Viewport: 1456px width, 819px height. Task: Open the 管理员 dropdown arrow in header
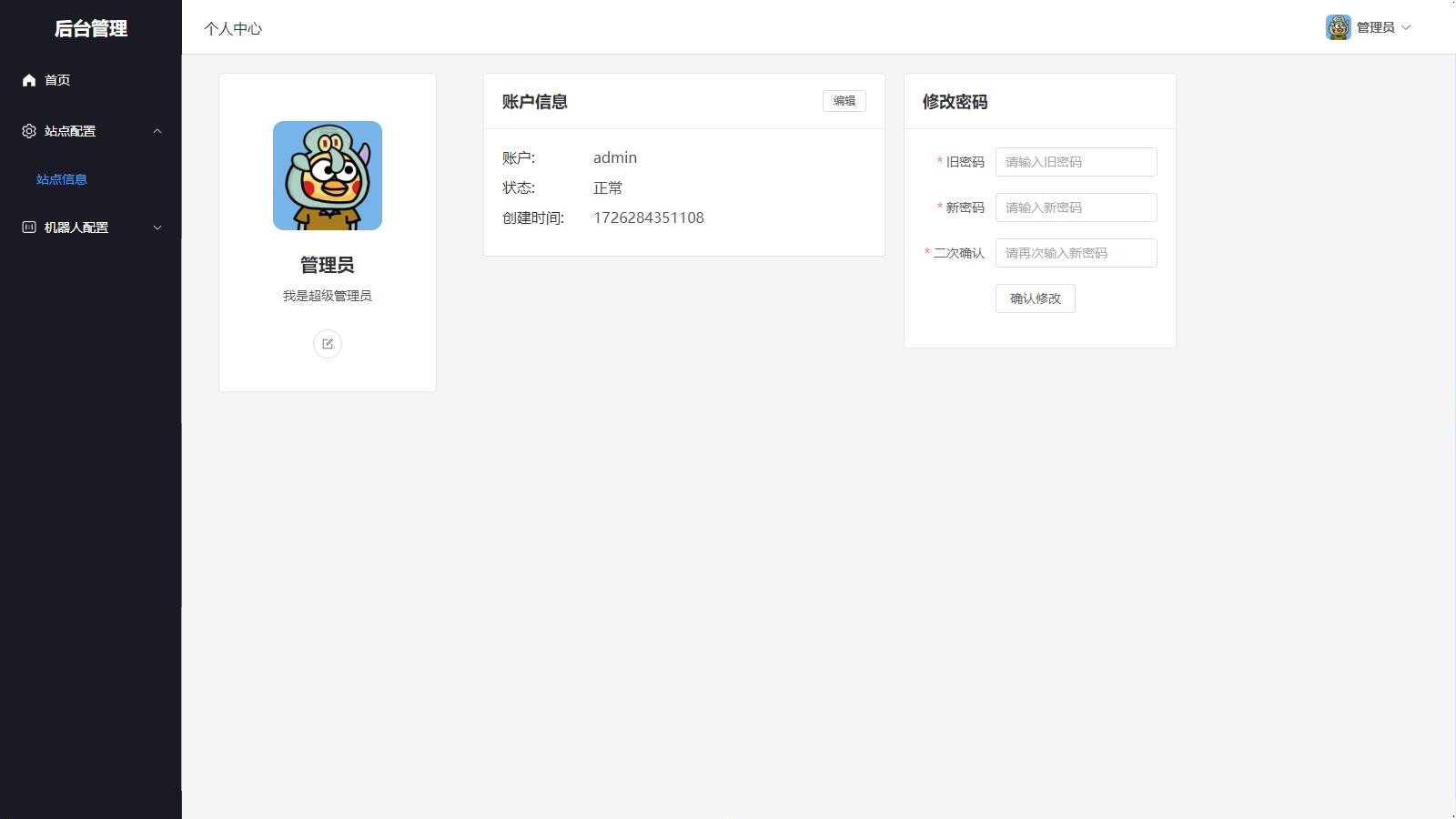[x=1406, y=27]
